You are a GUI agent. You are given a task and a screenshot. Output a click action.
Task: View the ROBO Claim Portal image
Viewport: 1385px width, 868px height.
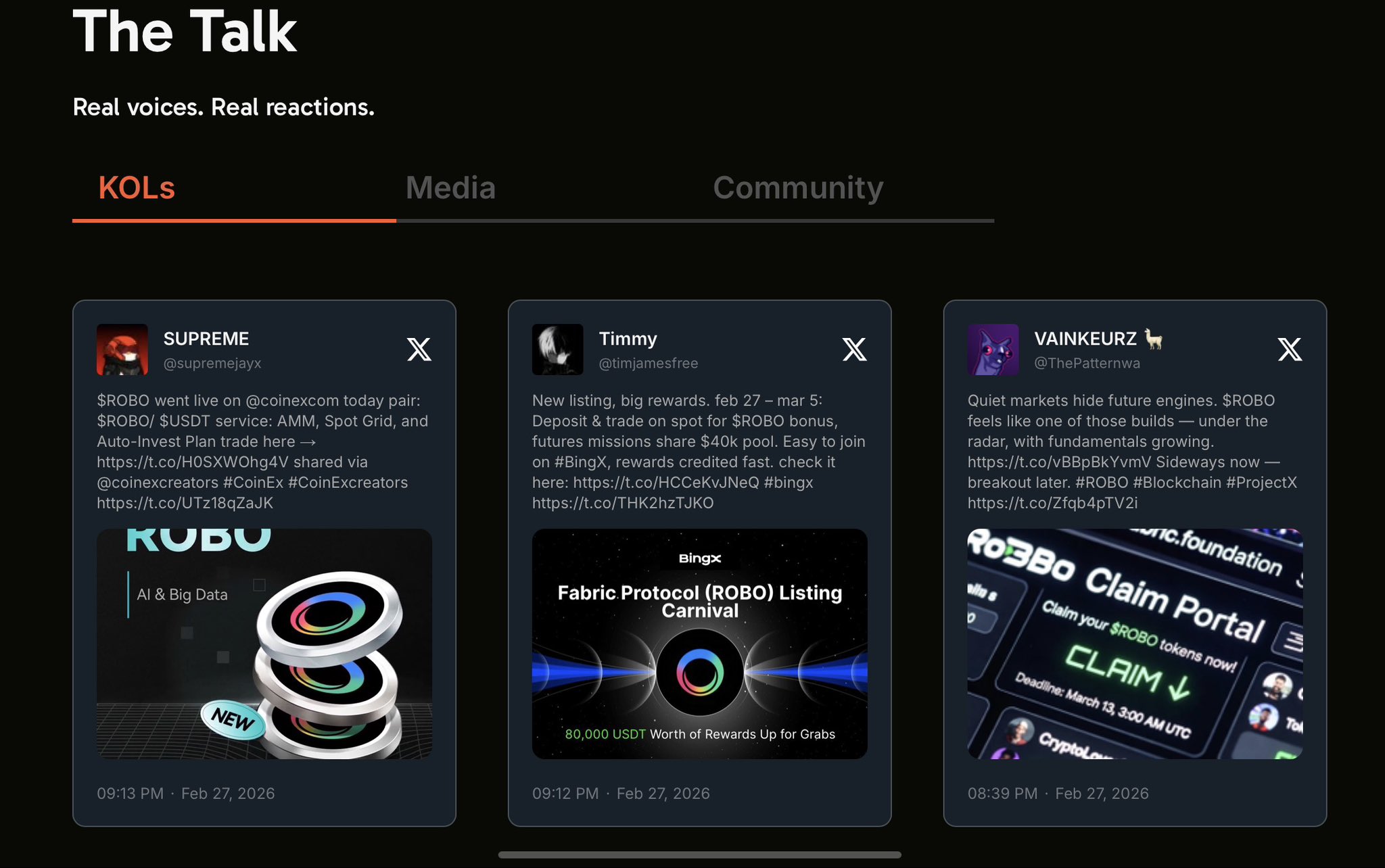(x=1135, y=644)
